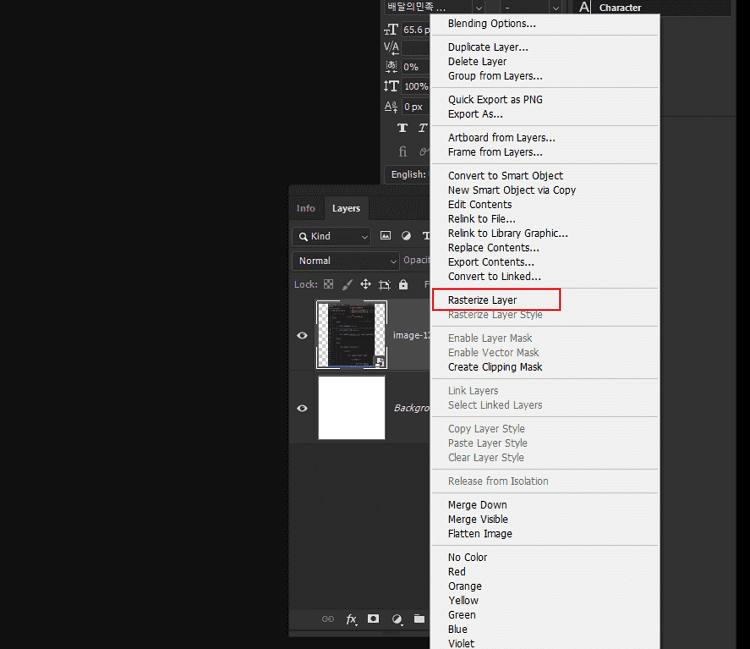Choose Rasterize Layer menu item
The image size is (750, 649).
pyautogui.click(x=545, y=300)
